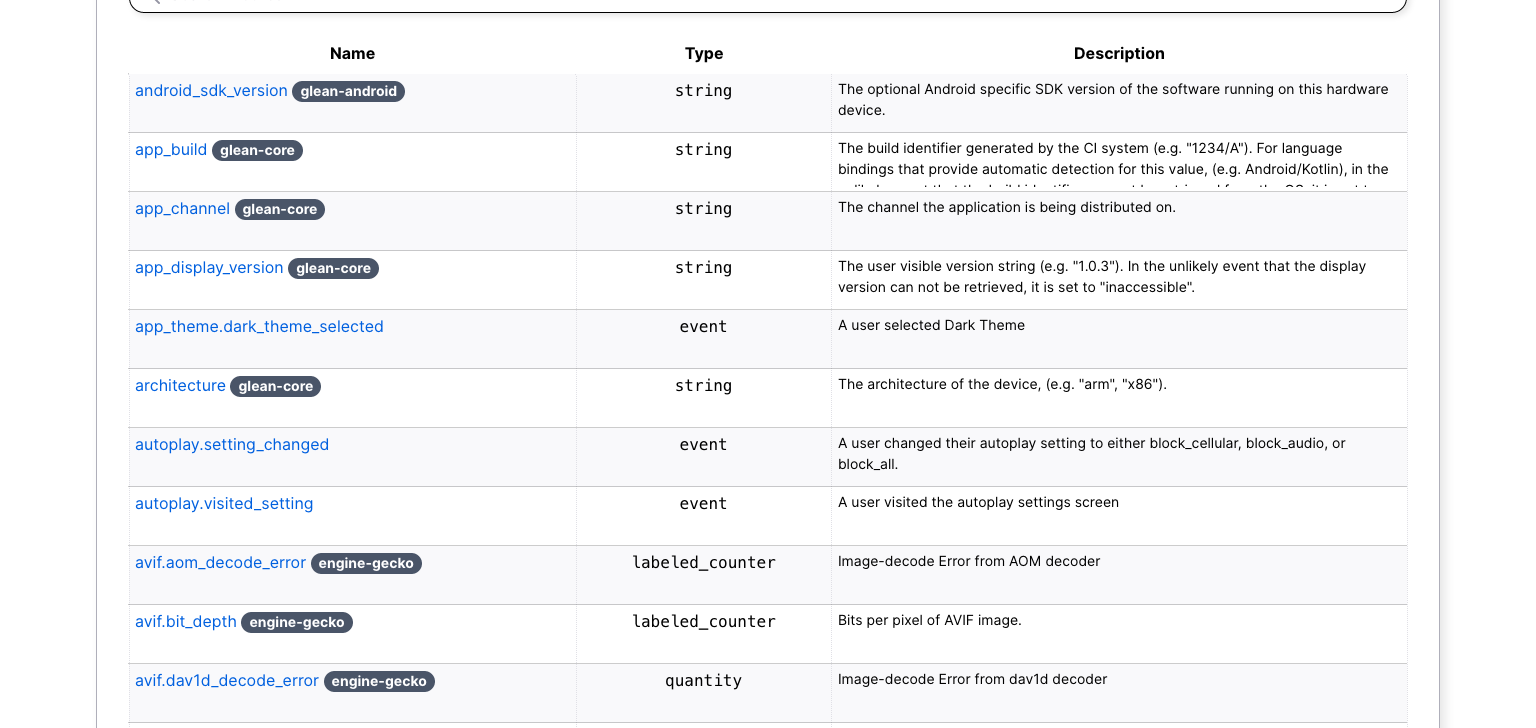Click the app_build description text cell
Screen dimensions: 1536x728
[1119, 162]
